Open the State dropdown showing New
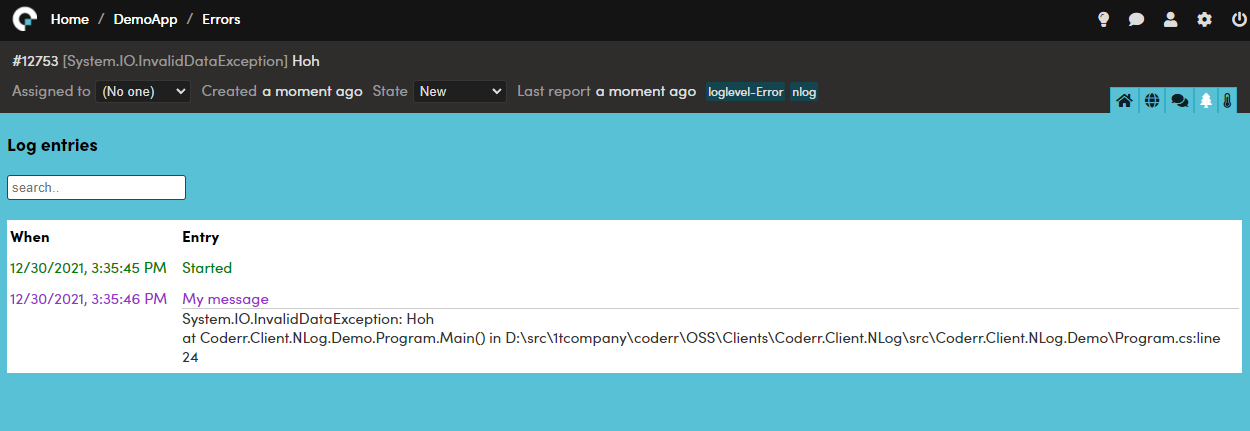 pyautogui.click(x=460, y=91)
